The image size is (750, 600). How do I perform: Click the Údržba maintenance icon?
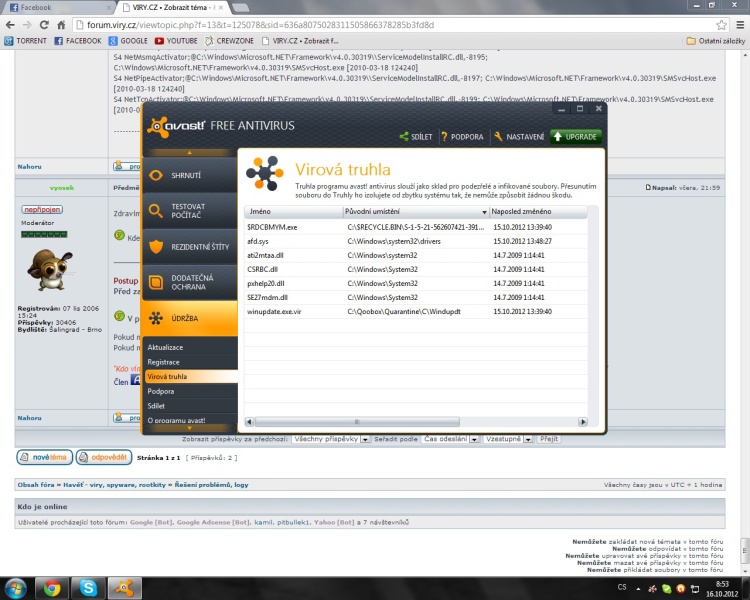coord(157,319)
